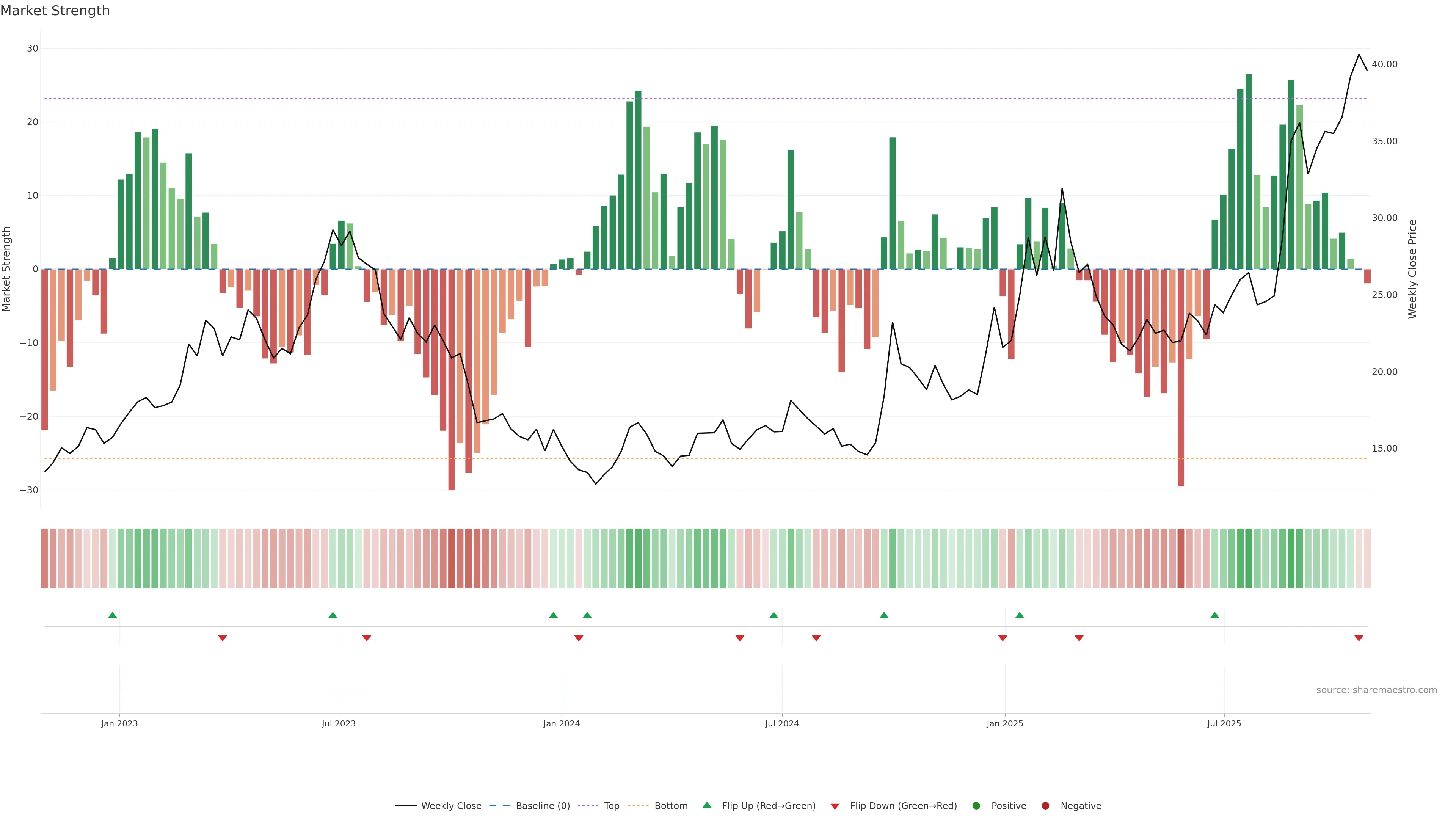Click the 40.00 right axis tick label
This screenshot has width=1456, height=819.
click(1384, 64)
